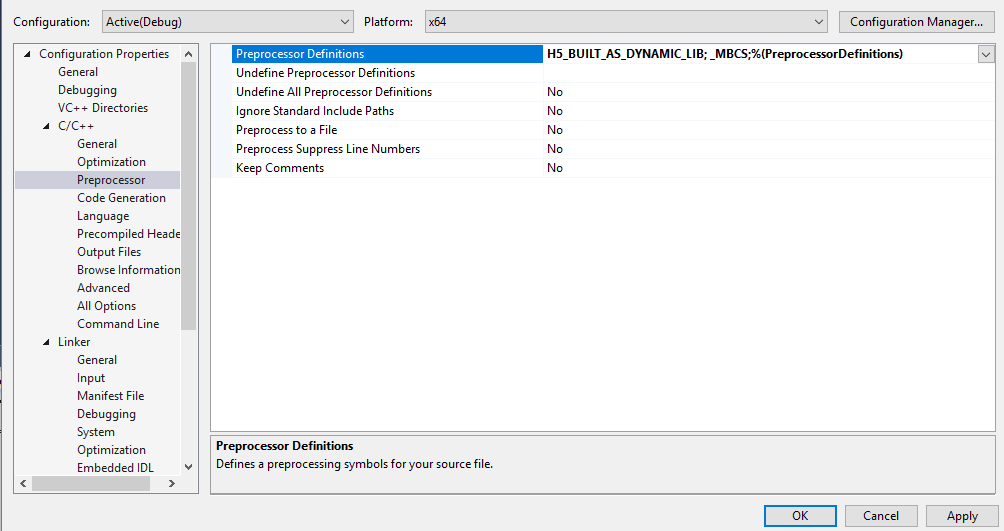This screenshot has width=1004, height=531.
Task: Select Optimization under C/C++
Action: pos(111,162)
